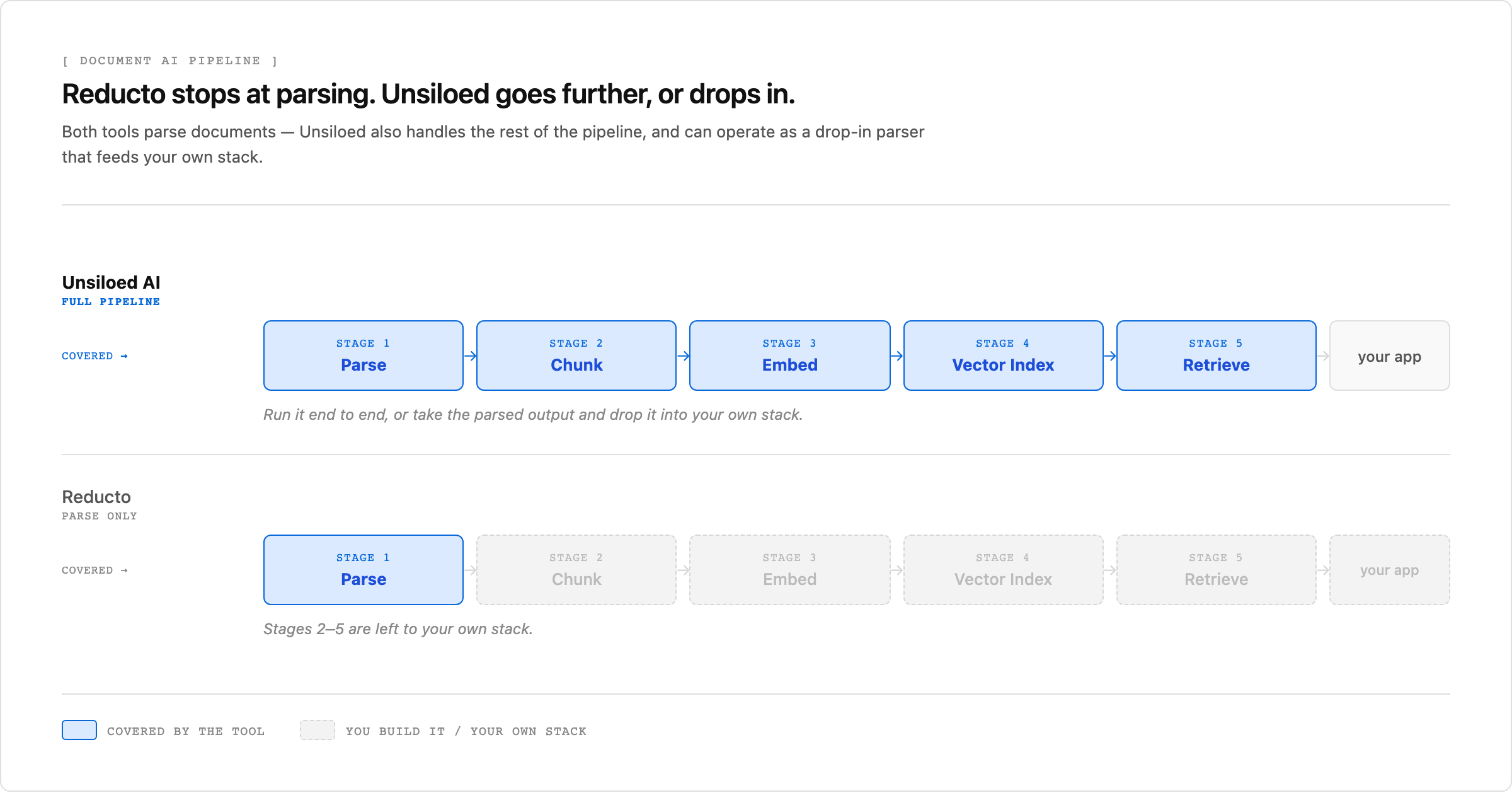Click the '[ DOCUMENT AI PIPELINE ]' tag
Image resolution: width=1512 pixels, height=793 pixels.
click(170, 61)
